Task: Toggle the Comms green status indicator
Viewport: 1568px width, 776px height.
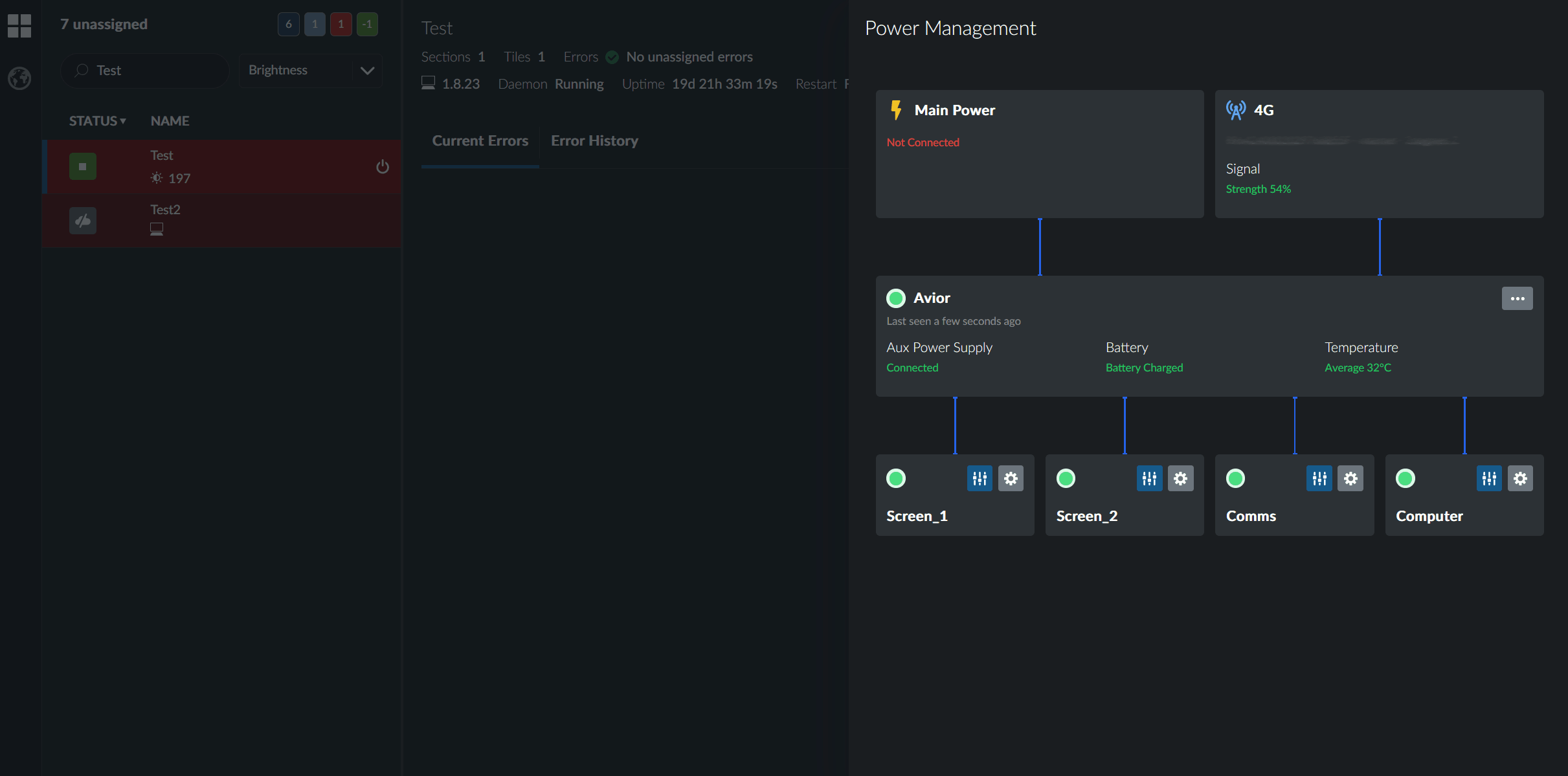Action: click(x=1235, y=478)
